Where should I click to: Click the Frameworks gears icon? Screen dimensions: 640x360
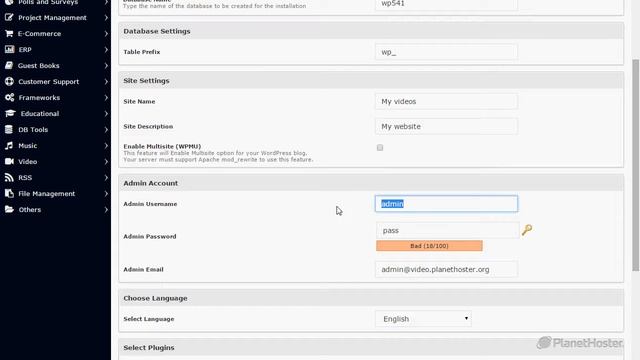click(x=9, y=98)
